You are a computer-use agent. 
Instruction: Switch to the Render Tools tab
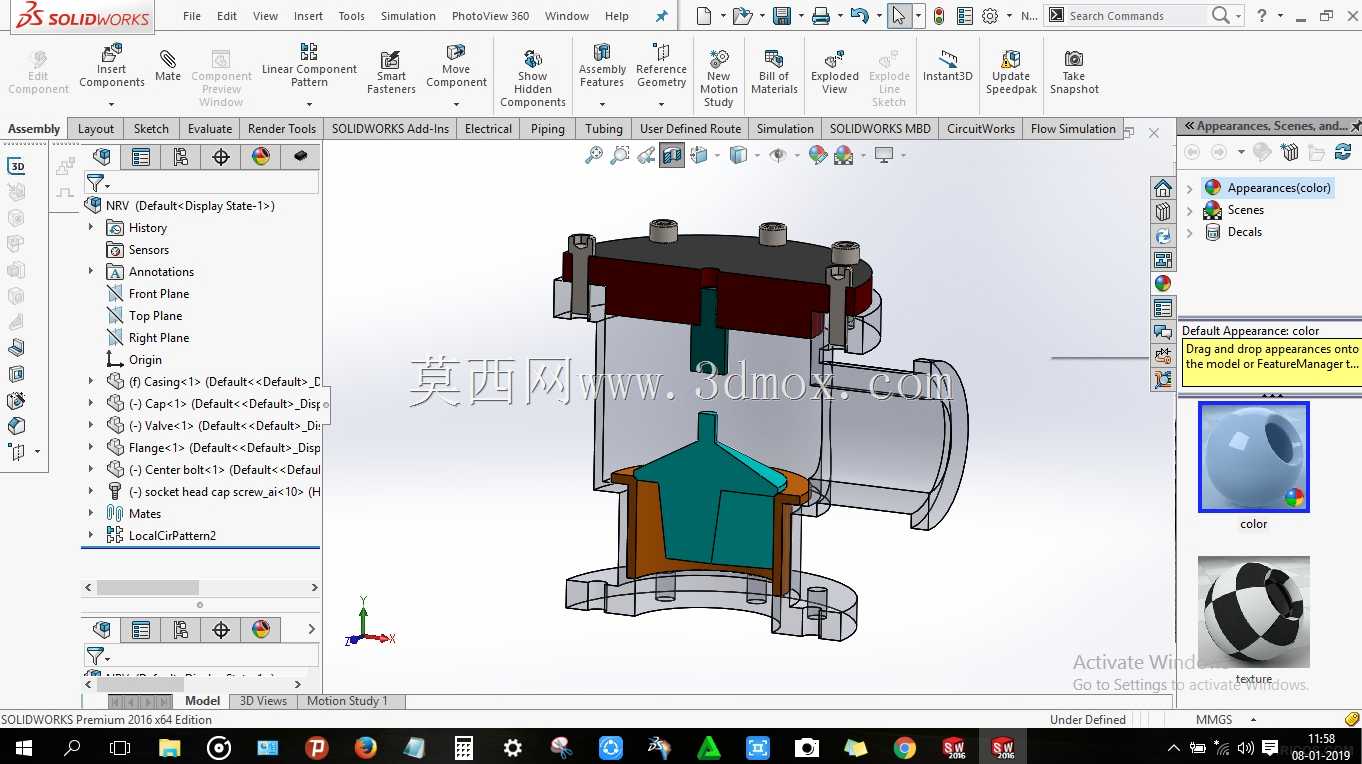pyautogui.click(x=281, y=129)
